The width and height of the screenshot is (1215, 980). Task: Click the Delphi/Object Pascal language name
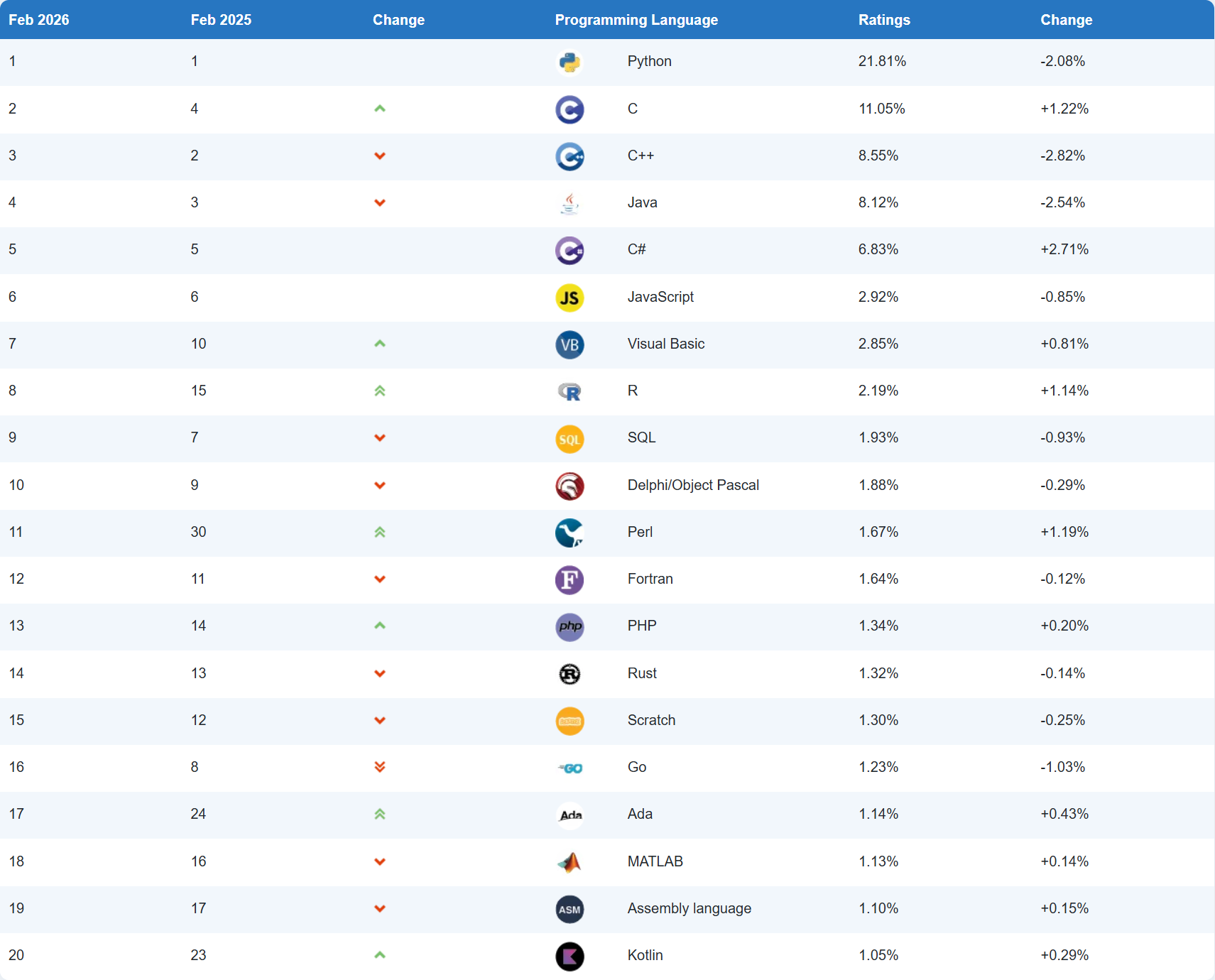pos(693,485)
